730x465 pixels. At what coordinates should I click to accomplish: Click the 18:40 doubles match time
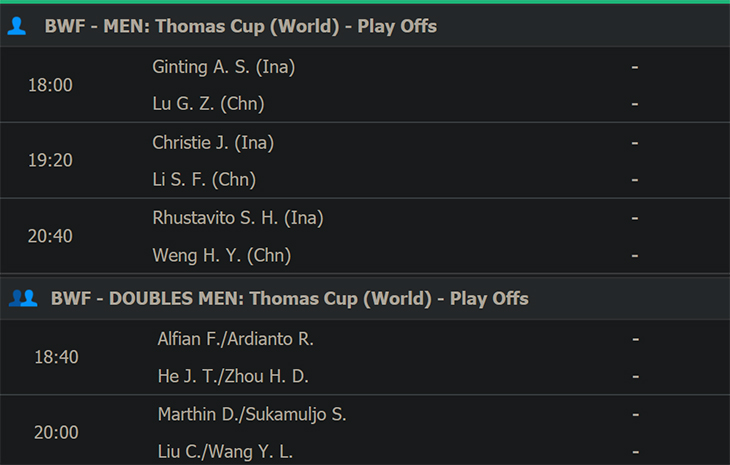pyautogui.click(x=56, y=357)
